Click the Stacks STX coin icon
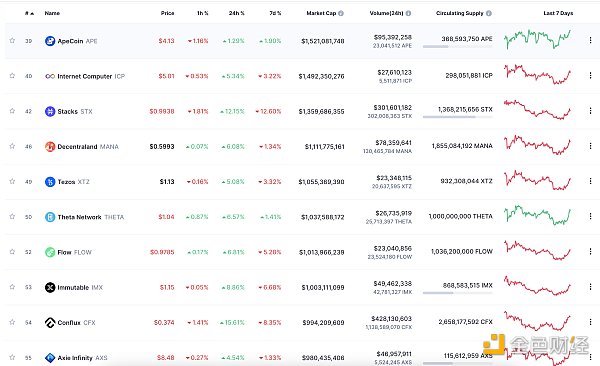 (50, 111)
